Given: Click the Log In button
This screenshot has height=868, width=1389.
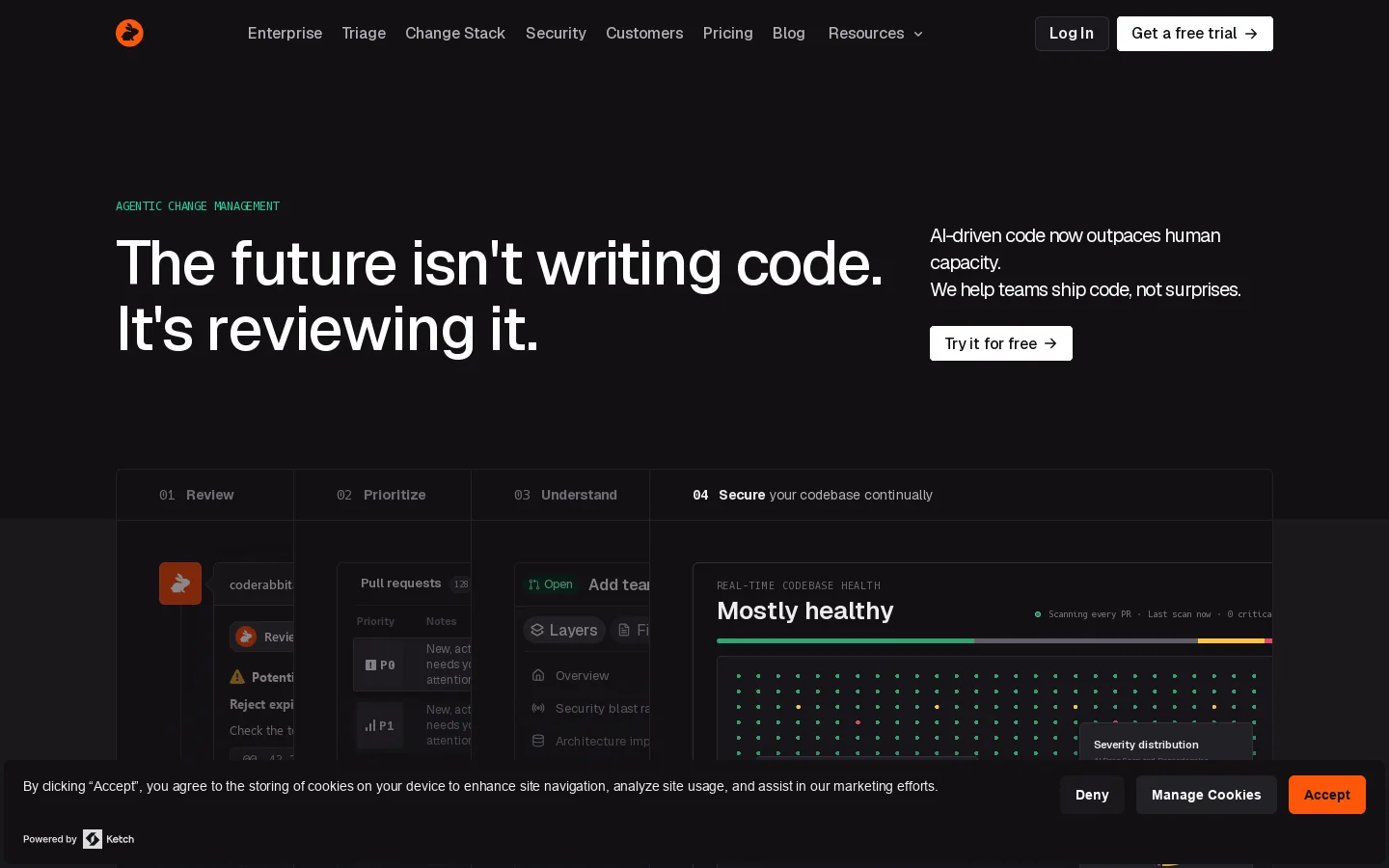Looking at the screenshot, I should 1072,34.
